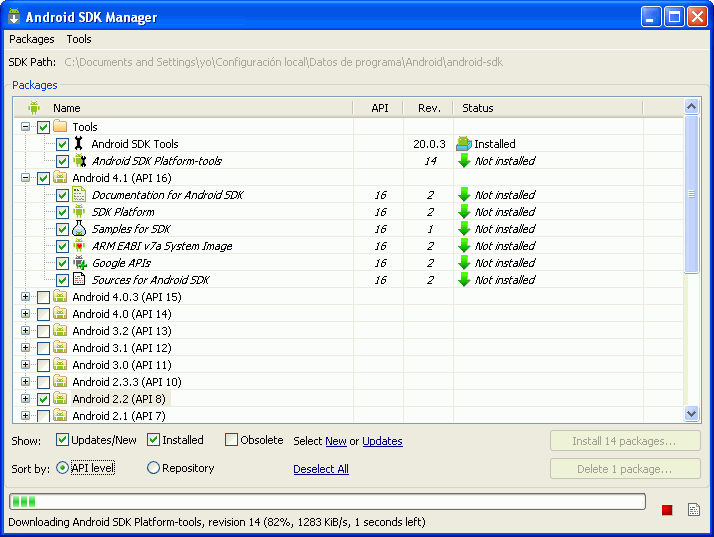Click the wrench icon for Android SDK Tools
The height and width of the screenshot is (537, 714).
coord(79,143)
